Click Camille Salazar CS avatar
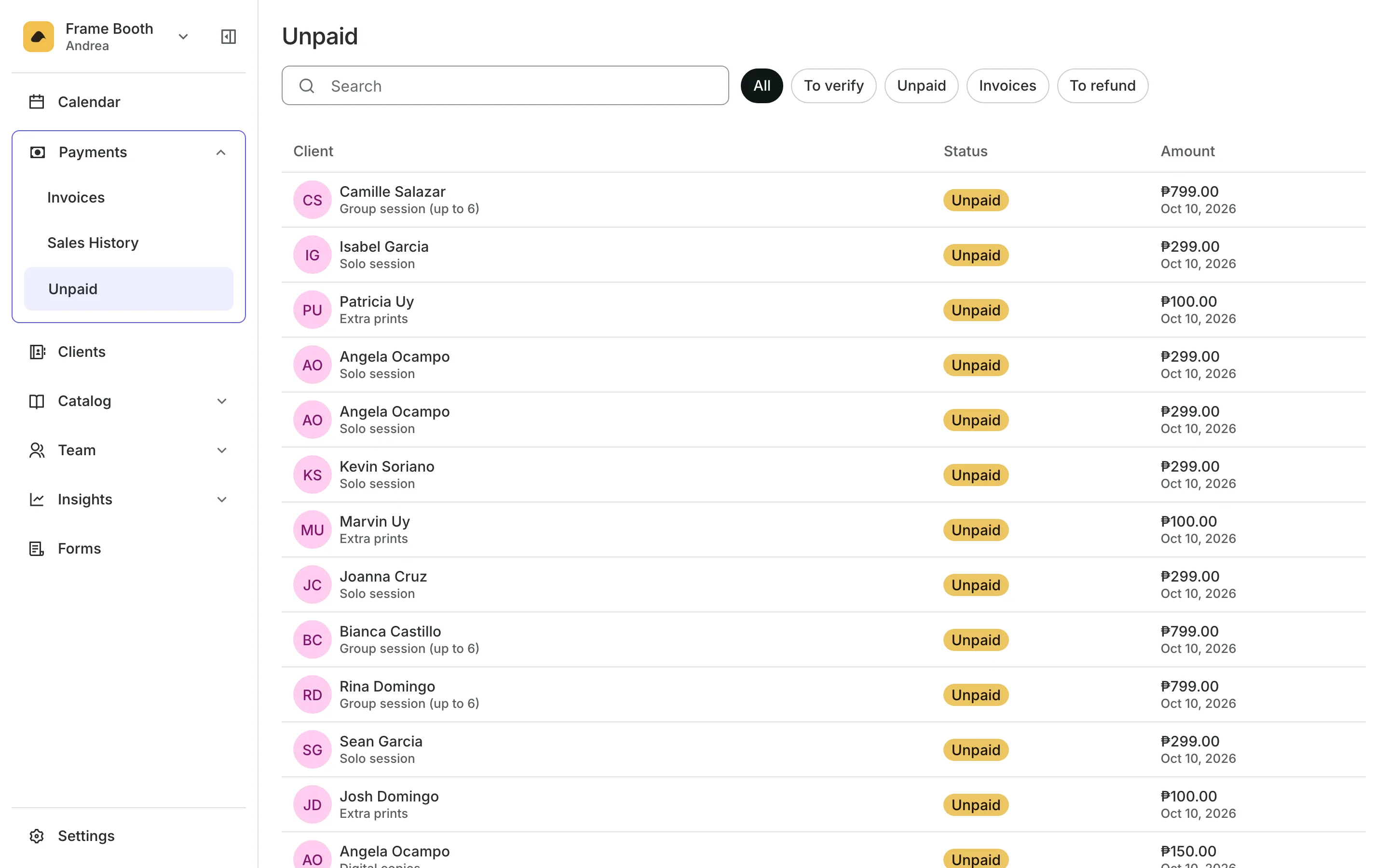Viewport: 1389px width, 868px height. tap(312, 200)
